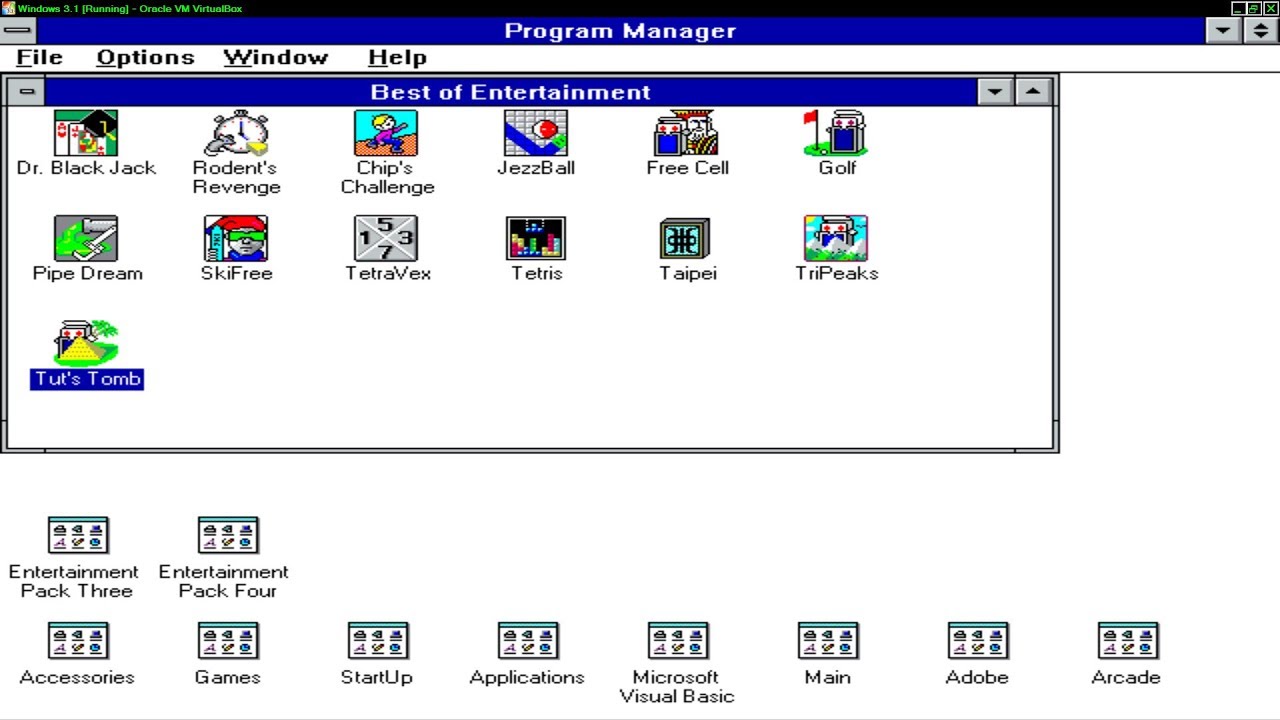Click the "Tut's Tomb" highlighted label

87,379
